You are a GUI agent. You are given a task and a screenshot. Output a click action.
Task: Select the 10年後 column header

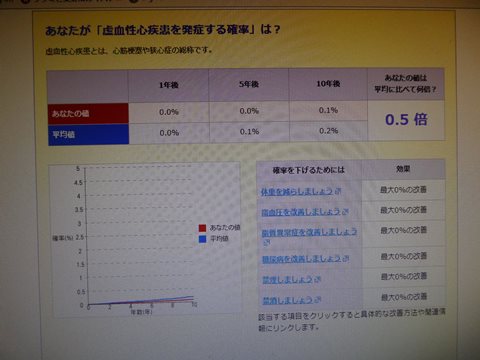tap(328, 84)
